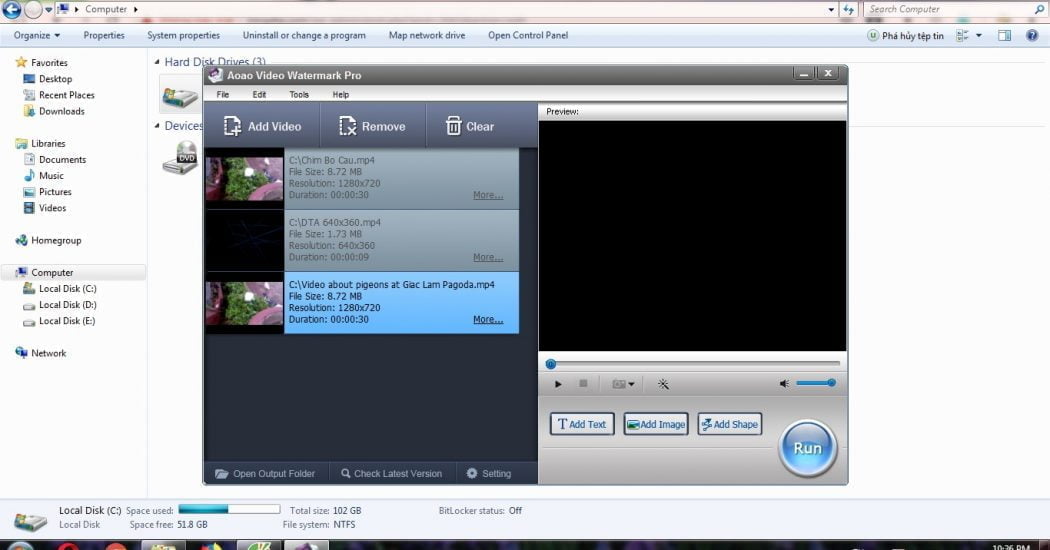Click Uninstall or change a program
This screenshot has width=1050, height=550.
(x=304, y=36)
